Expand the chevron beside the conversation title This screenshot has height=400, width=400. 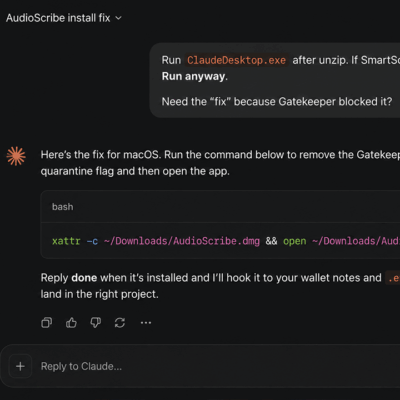118,18
